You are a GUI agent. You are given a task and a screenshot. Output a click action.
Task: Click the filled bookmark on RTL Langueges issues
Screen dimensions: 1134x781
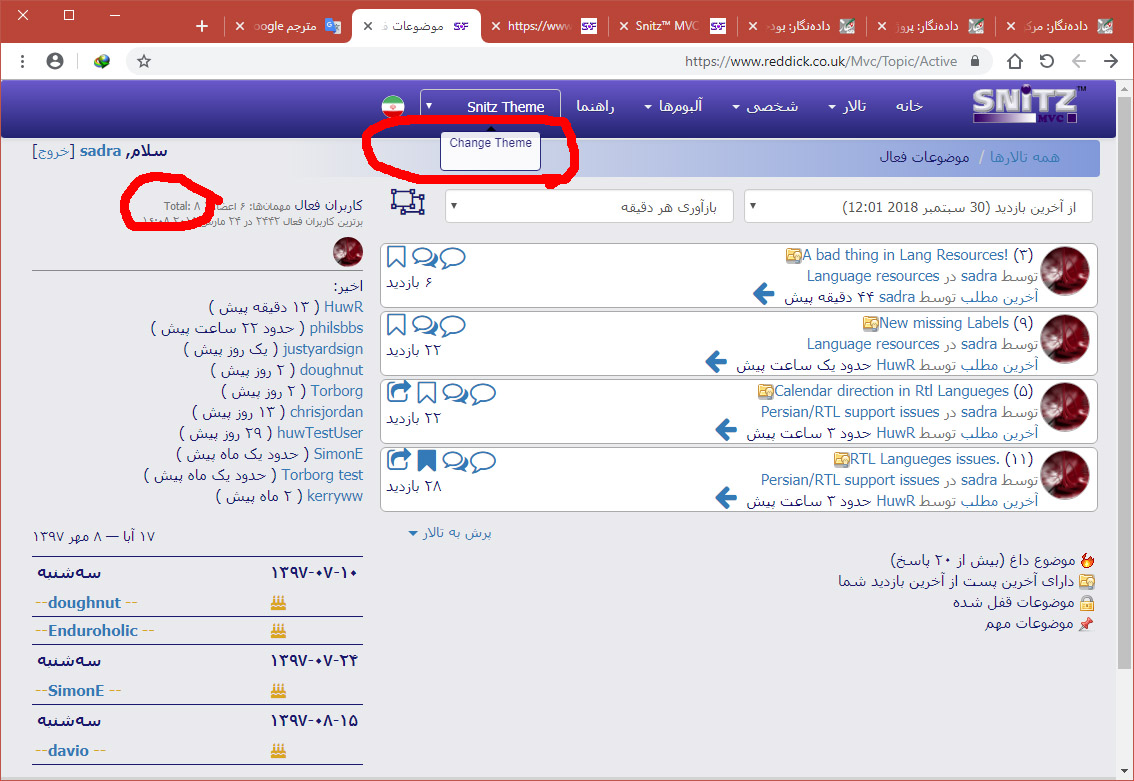tap(426, 461)
